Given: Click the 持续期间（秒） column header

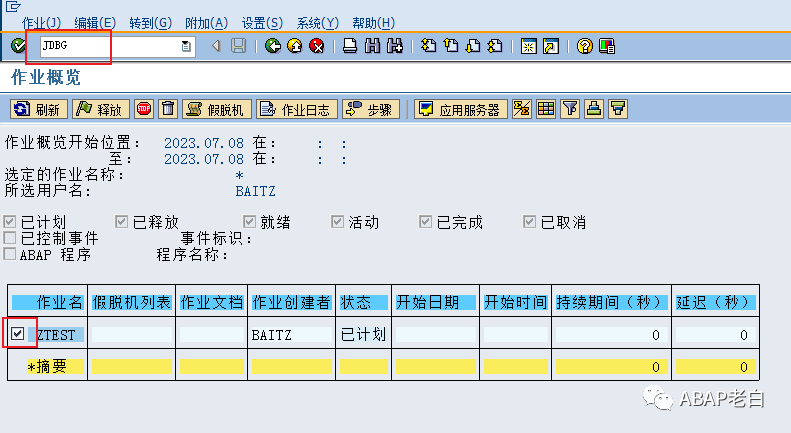Looking at the screenshot, I should [x=611, y=302].
